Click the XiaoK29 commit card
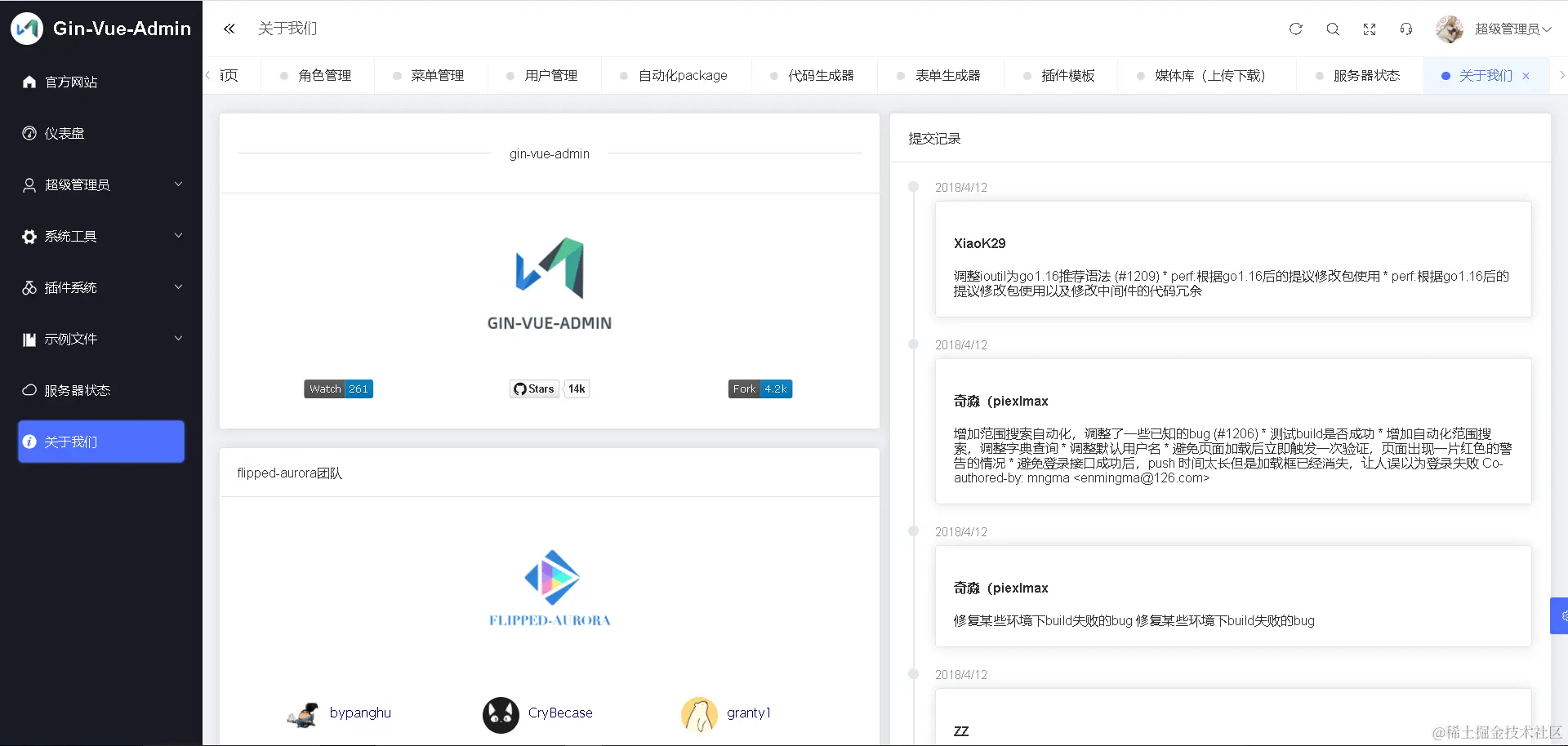Image resolution: width=1568 pixels, height=746 pixels. click(x=1233, y=260)
